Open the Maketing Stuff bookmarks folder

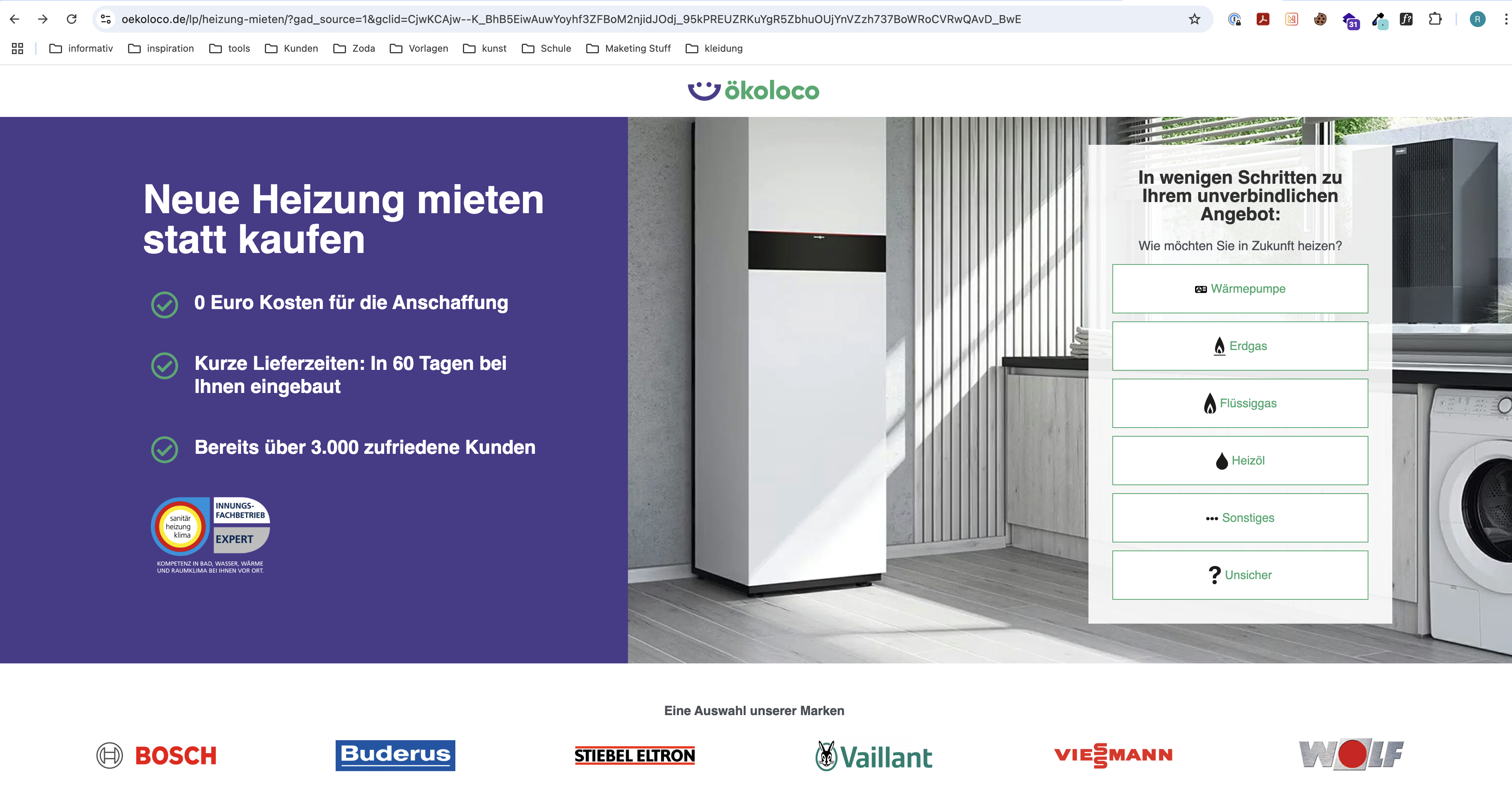click(x=629, y=48)
